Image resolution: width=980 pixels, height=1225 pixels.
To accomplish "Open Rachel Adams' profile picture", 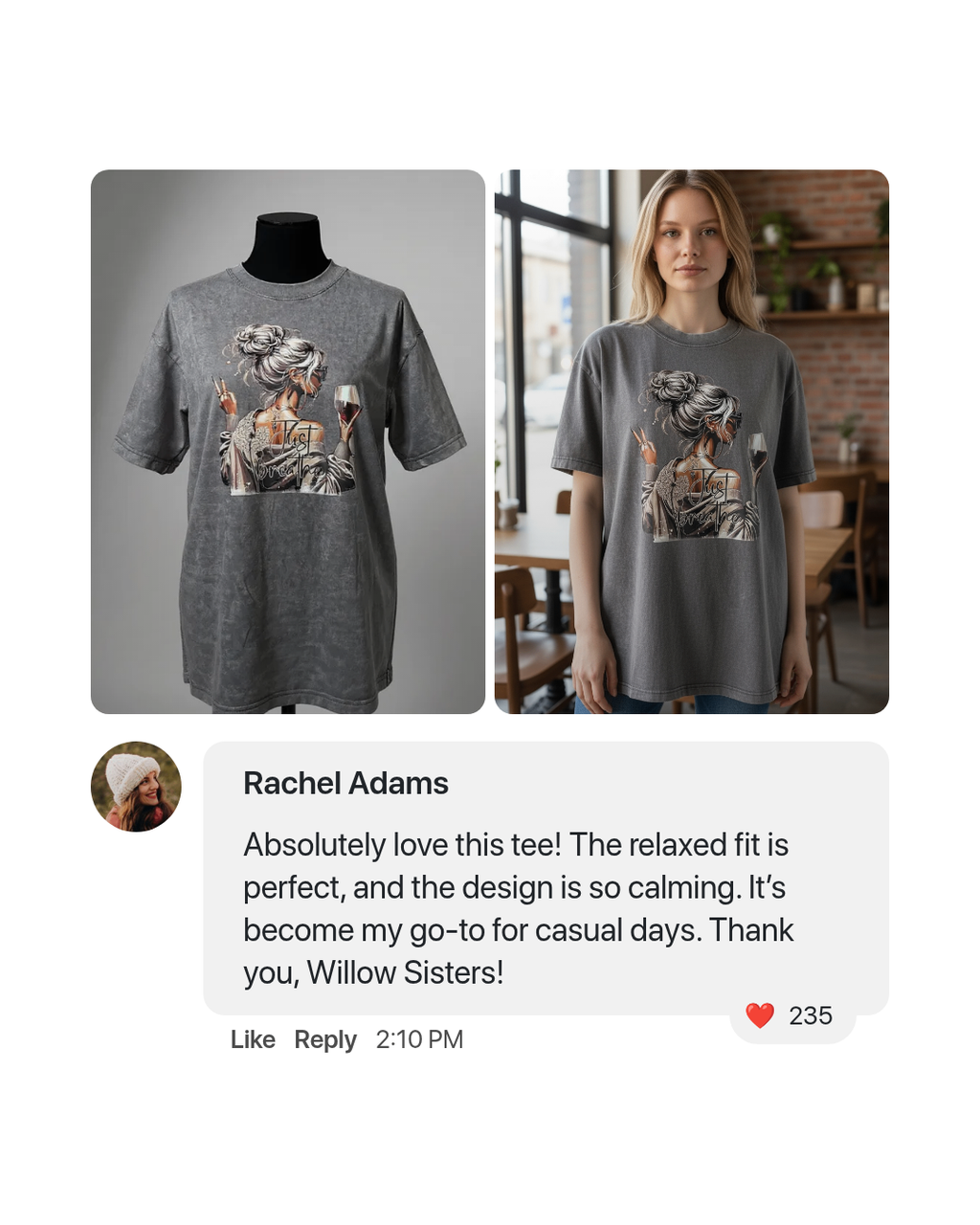I will (x=136, y=787).
